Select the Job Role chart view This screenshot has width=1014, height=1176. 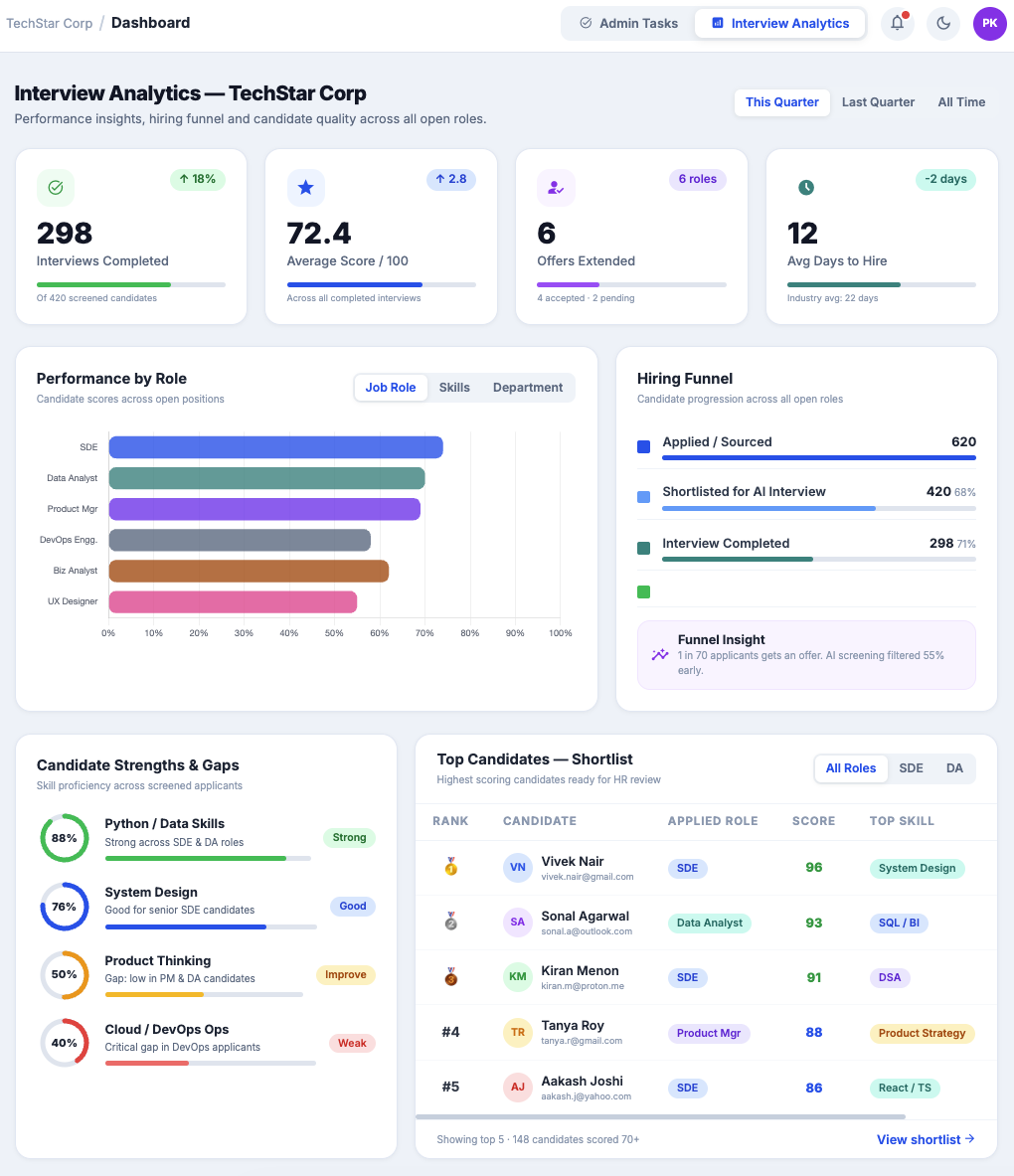pos(391,388)
